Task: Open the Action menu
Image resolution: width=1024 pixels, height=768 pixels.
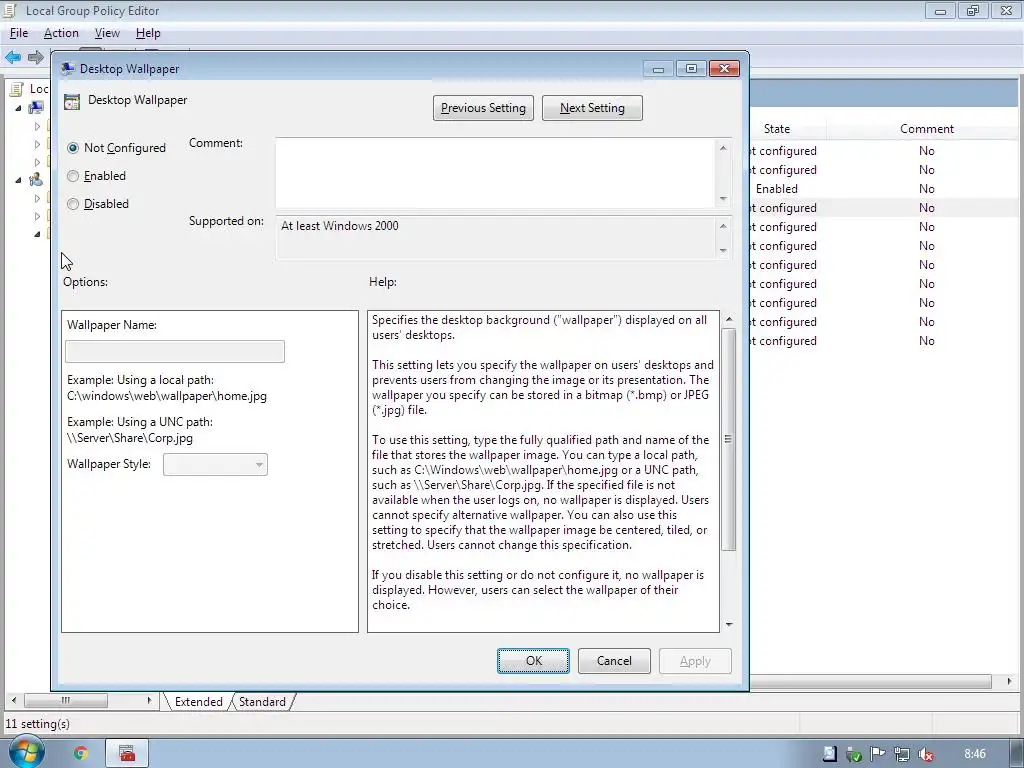Action: (x=61, y=33)
